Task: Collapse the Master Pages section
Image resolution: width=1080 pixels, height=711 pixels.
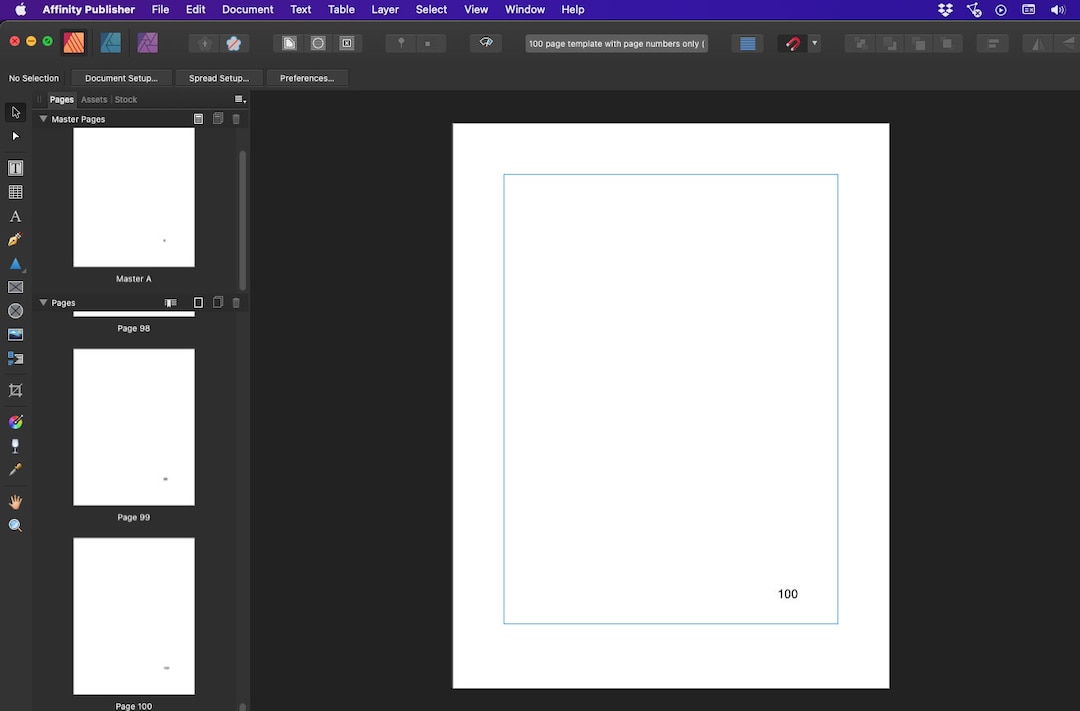Action: [x=43, y=118]
